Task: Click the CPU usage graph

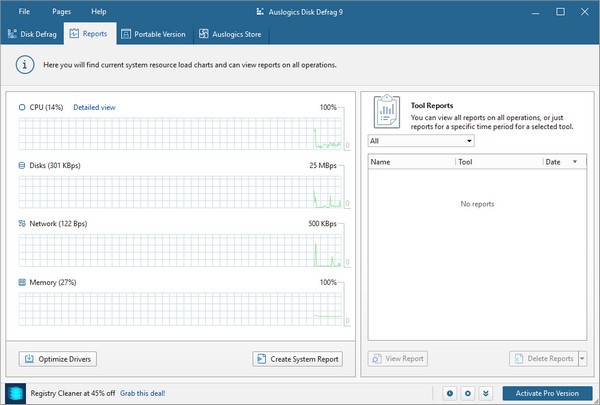Action: click(x=180, y=133)
